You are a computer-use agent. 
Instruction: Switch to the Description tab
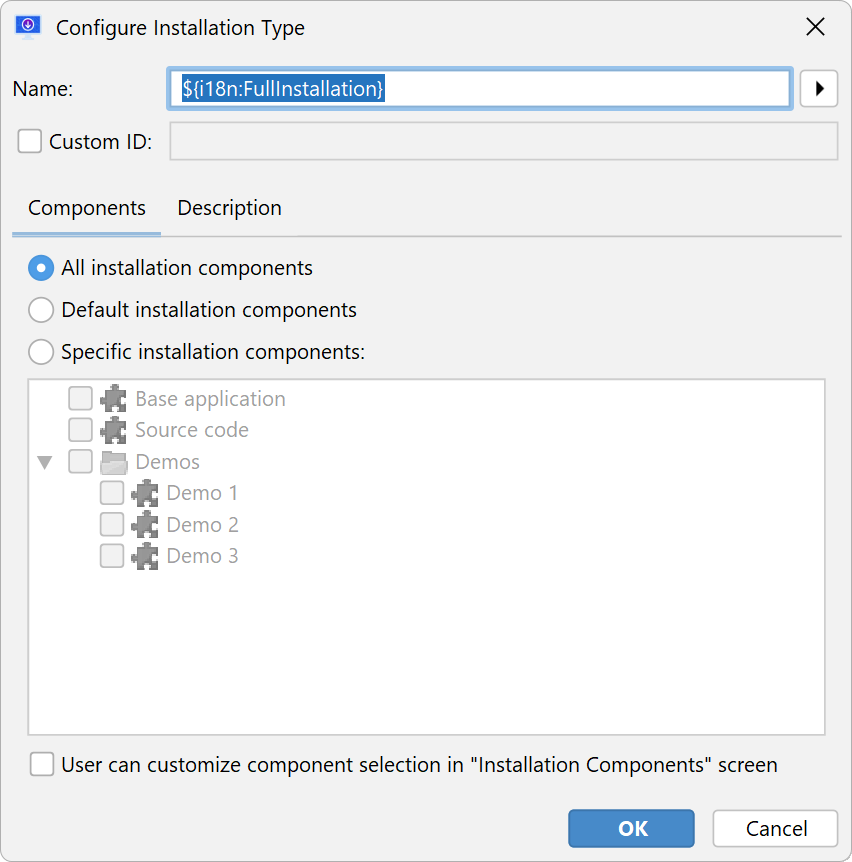tap(229, 208)
